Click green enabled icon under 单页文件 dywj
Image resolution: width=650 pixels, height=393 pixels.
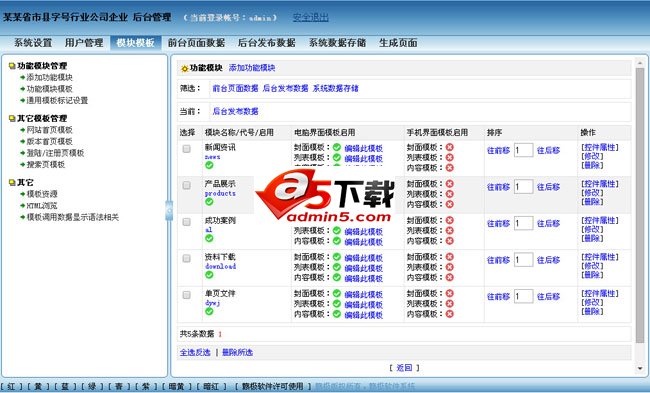[x=209, y=311]
